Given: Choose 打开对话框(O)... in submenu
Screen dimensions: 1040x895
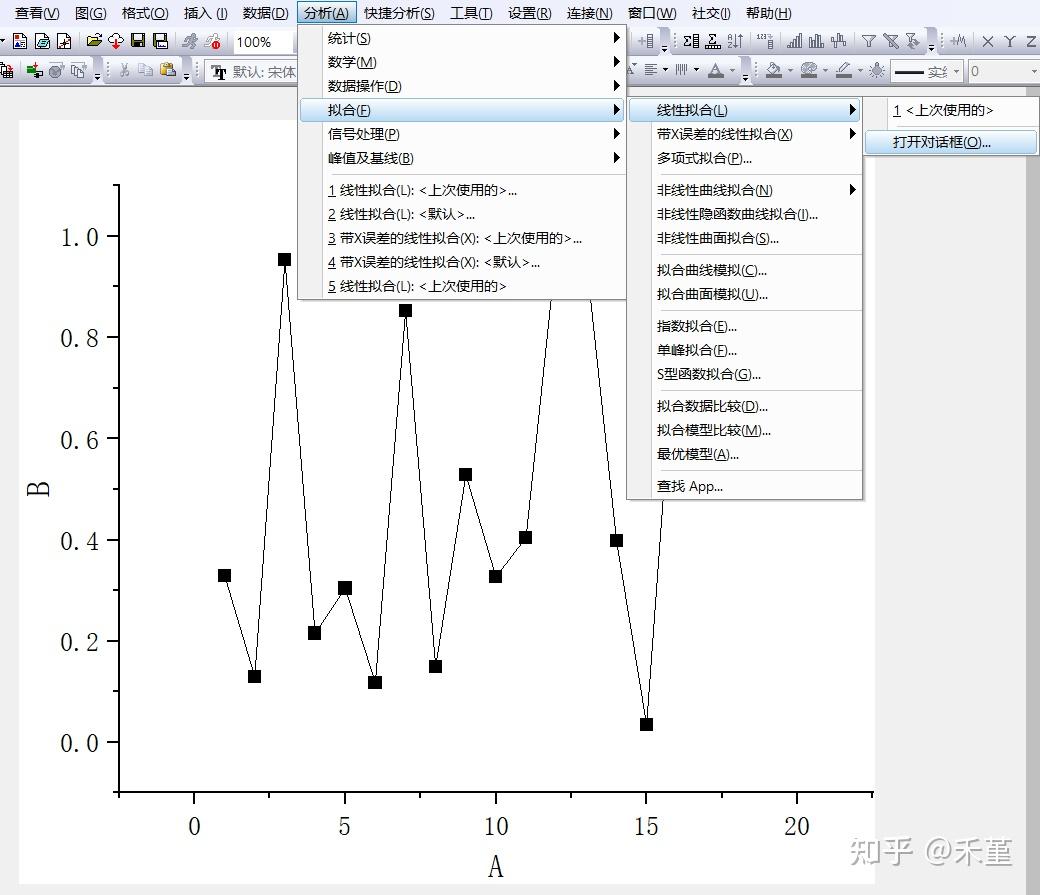Looking at the screenshot, I should pos(951,142).
